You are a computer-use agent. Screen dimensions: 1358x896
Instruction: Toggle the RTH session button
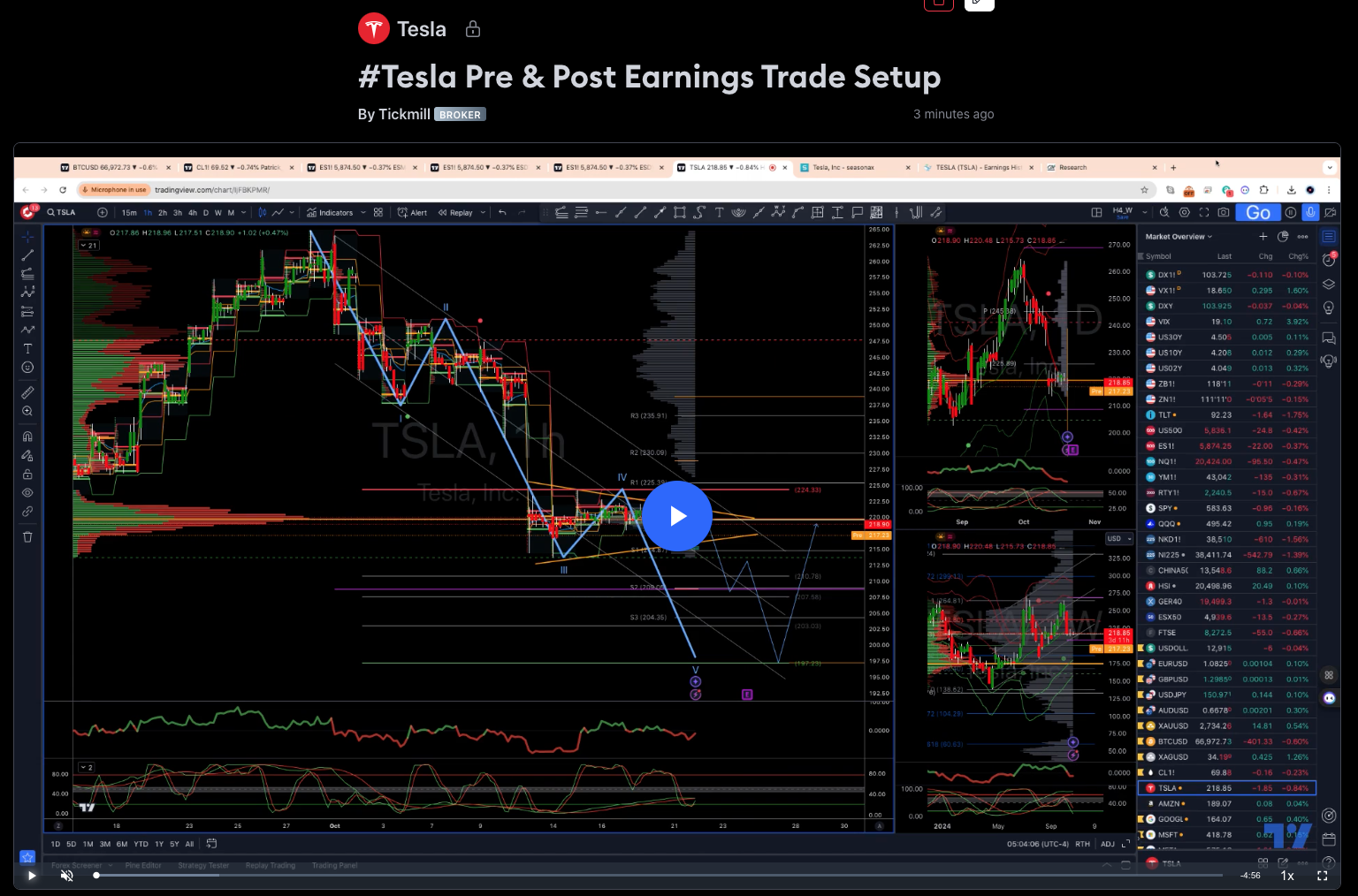click(x=1082, y=844)
